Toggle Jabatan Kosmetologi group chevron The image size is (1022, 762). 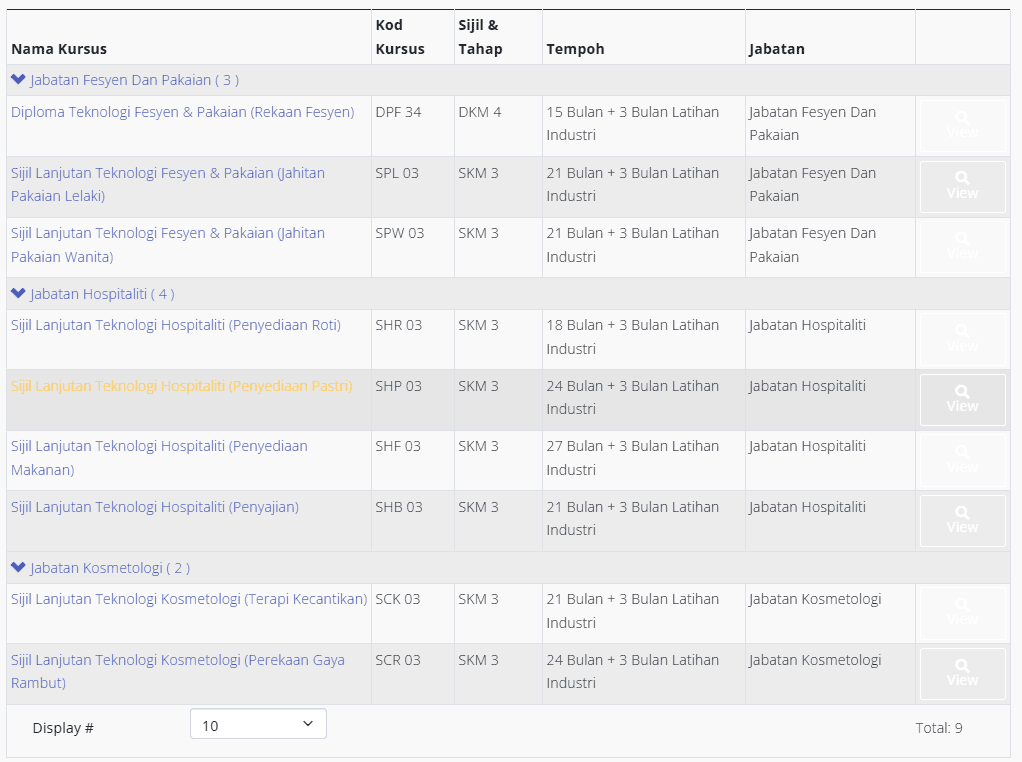click(18, 568)
